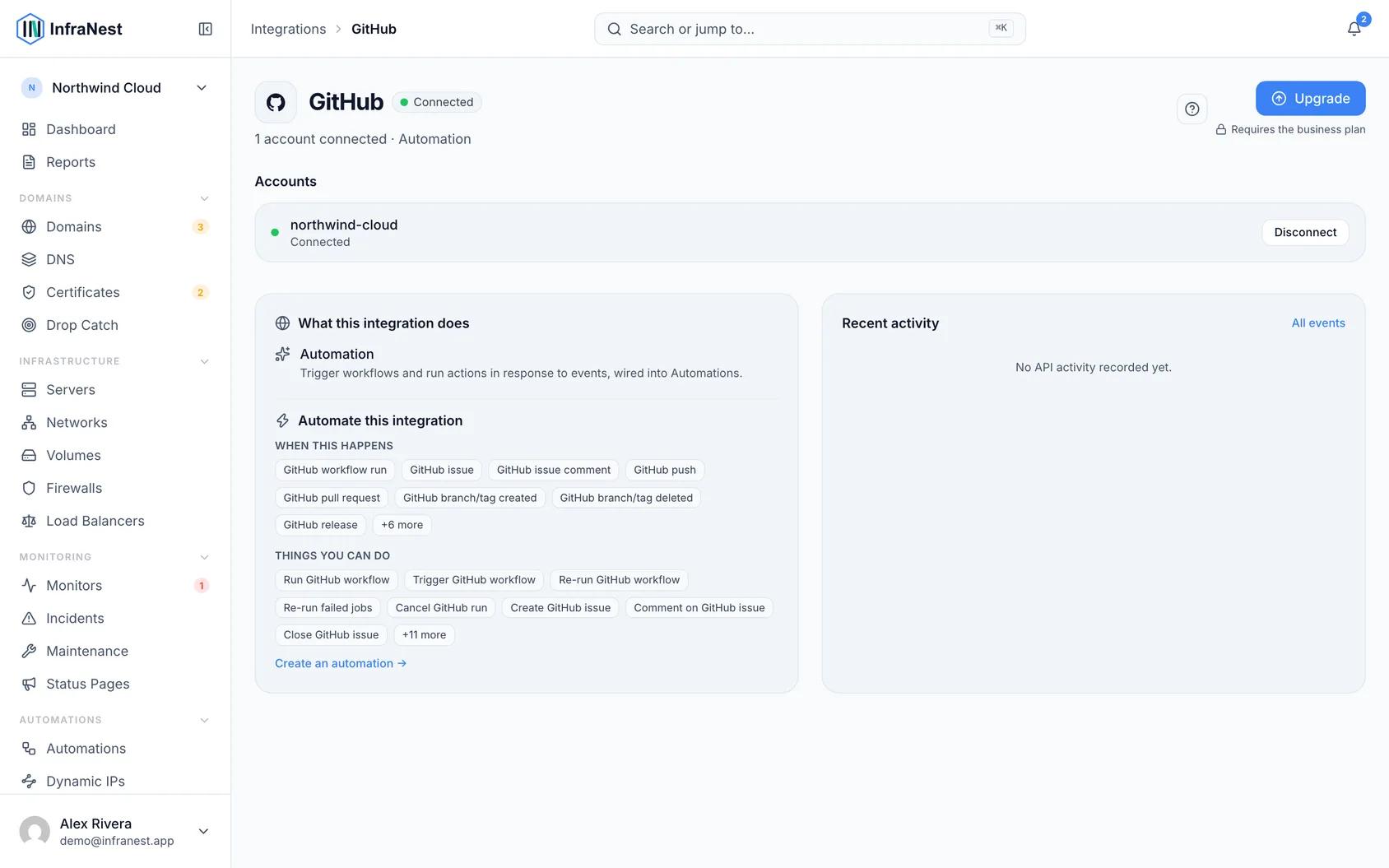Click the Networks topology icon
This screenshot has width=1389, height=868.
29,422
